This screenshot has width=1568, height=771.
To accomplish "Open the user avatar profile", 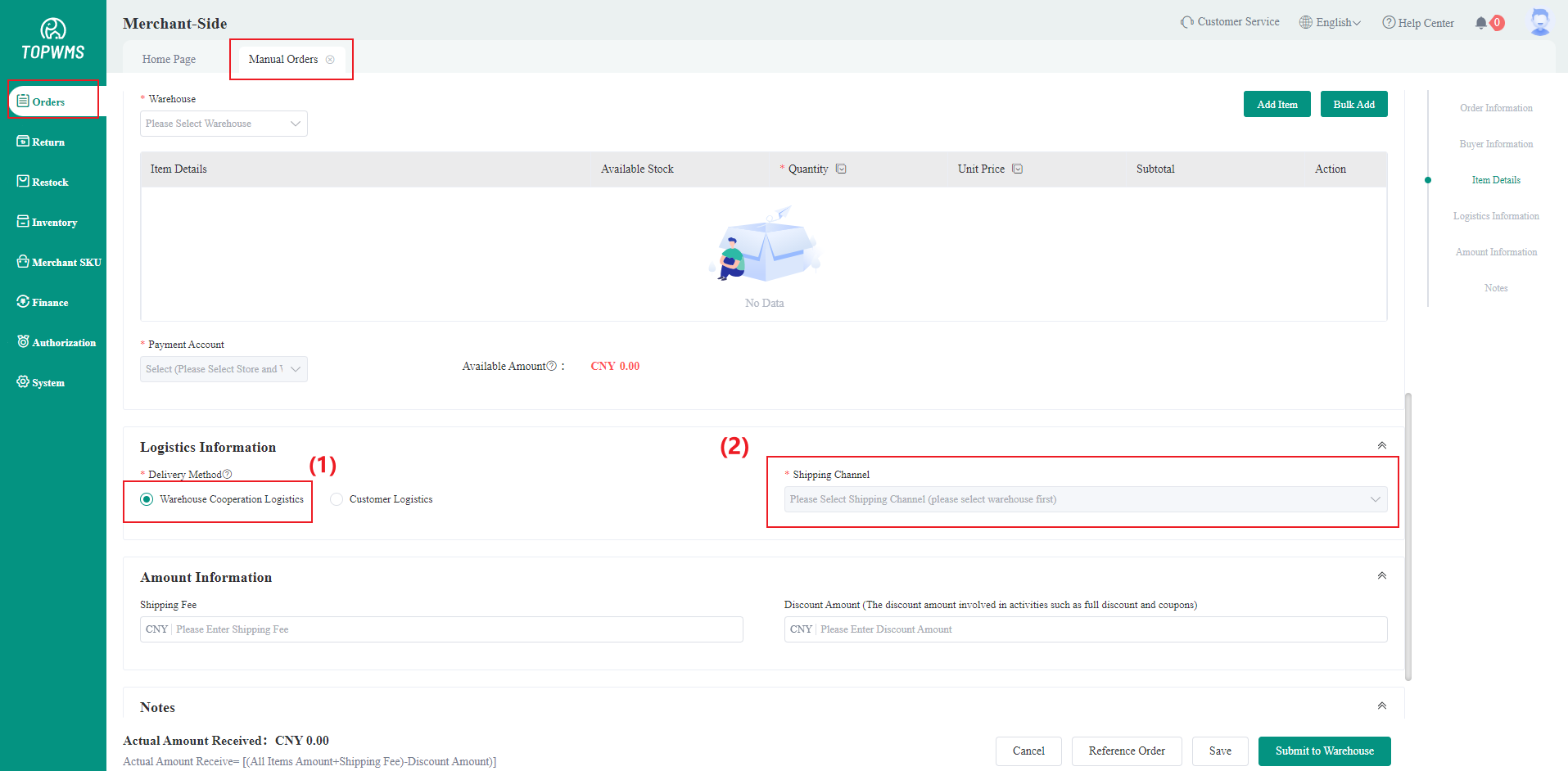I will [x=1539, y=22].
